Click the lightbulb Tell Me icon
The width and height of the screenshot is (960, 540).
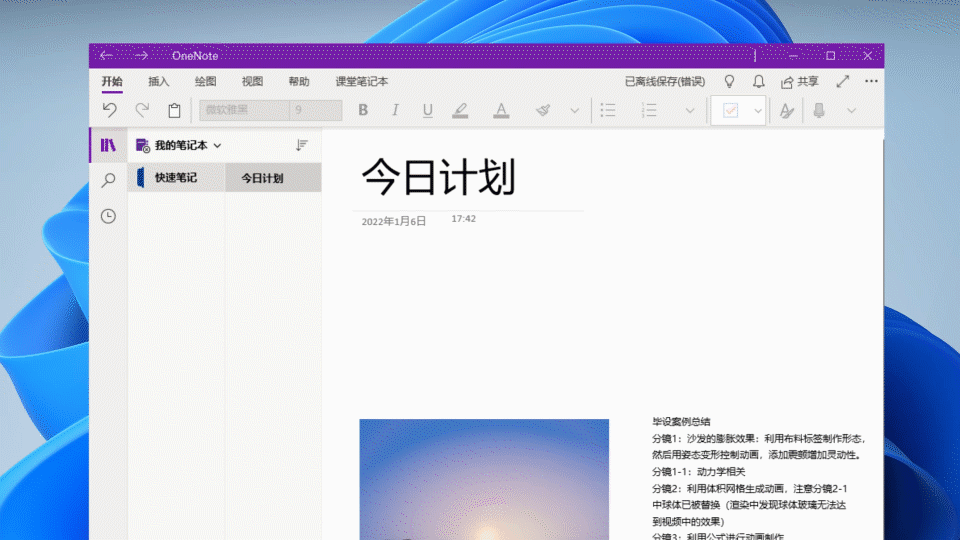[729, 81]
